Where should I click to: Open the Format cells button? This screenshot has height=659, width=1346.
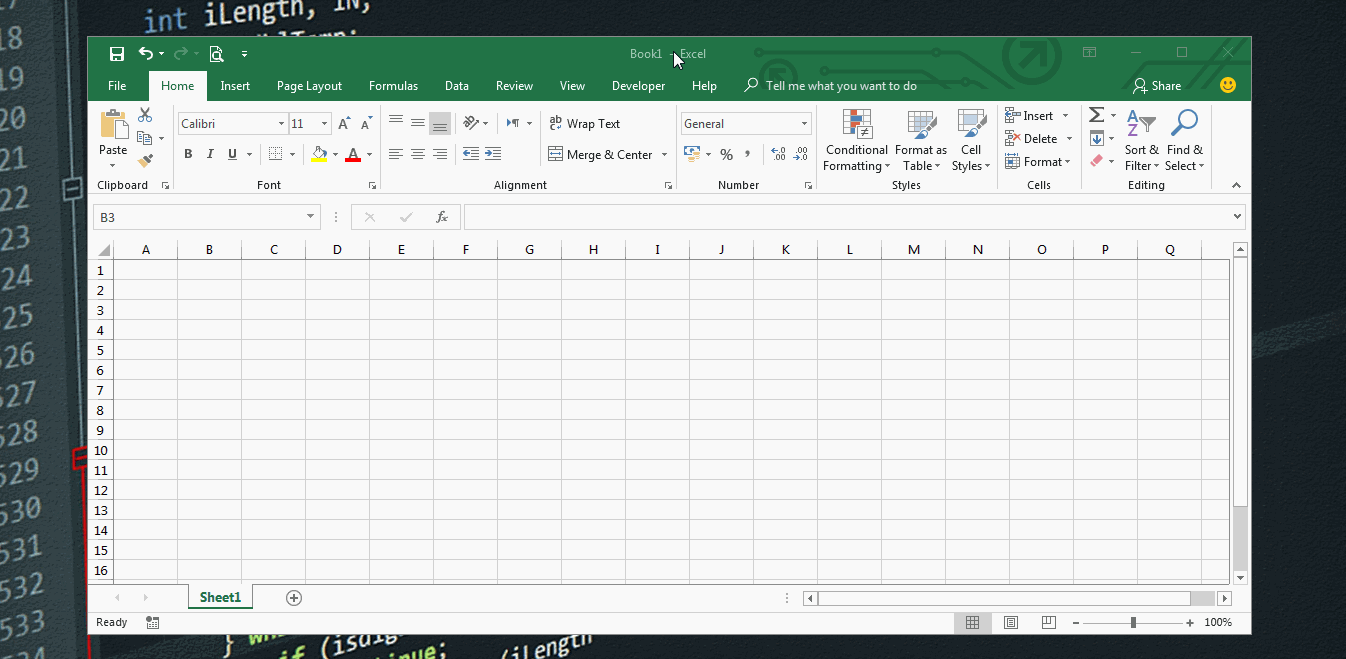coord(1038,162)
